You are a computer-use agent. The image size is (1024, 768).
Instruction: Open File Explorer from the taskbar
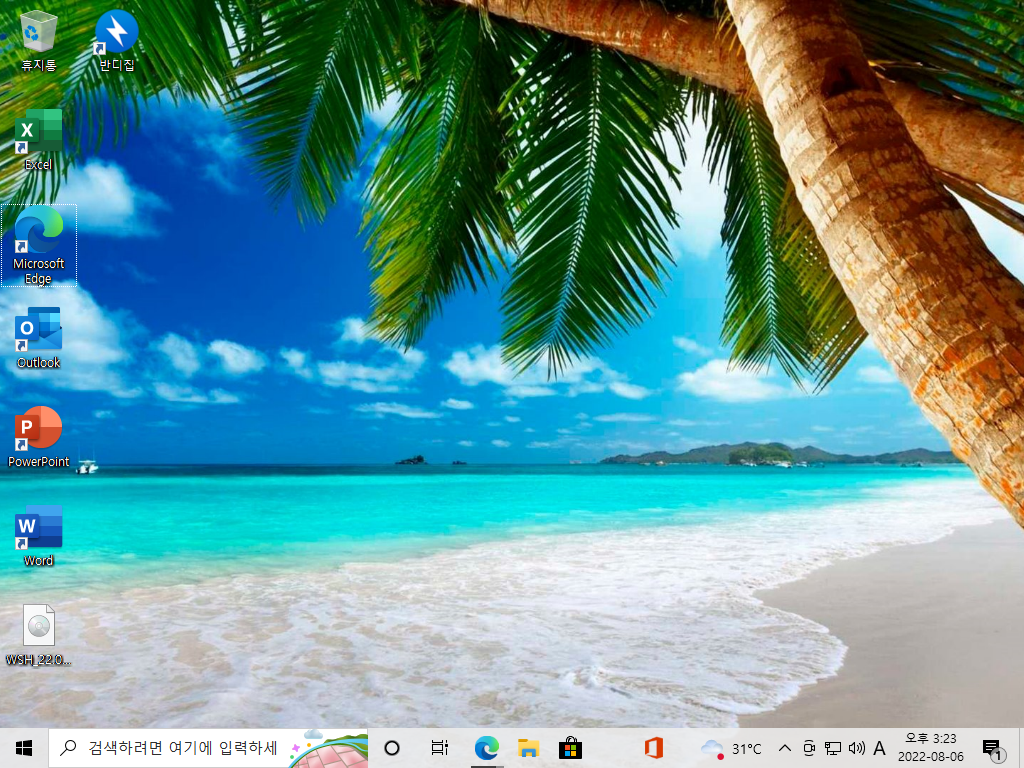point(528,748)
